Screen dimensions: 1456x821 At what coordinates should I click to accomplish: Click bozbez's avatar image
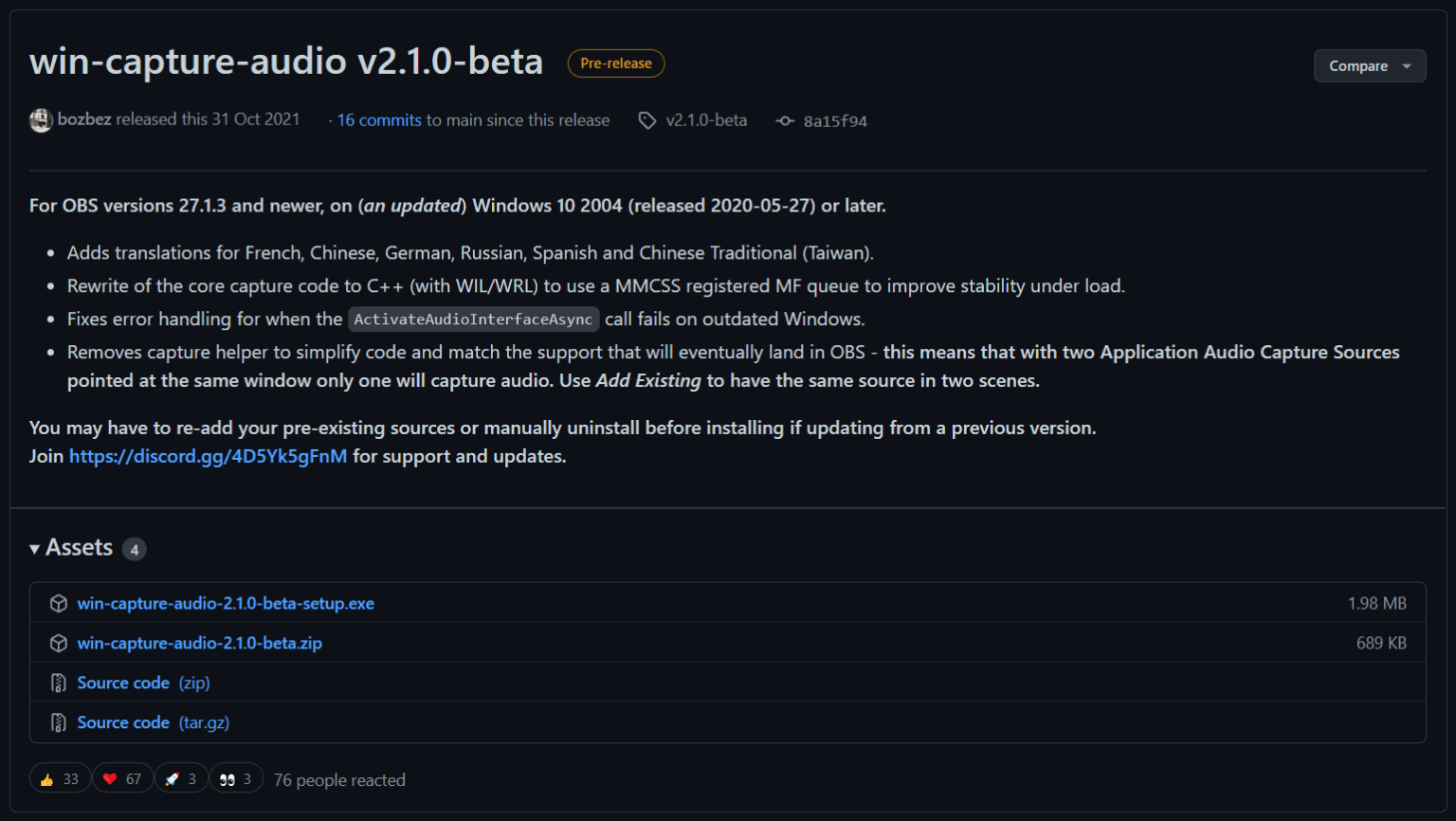tap(41, 120)
